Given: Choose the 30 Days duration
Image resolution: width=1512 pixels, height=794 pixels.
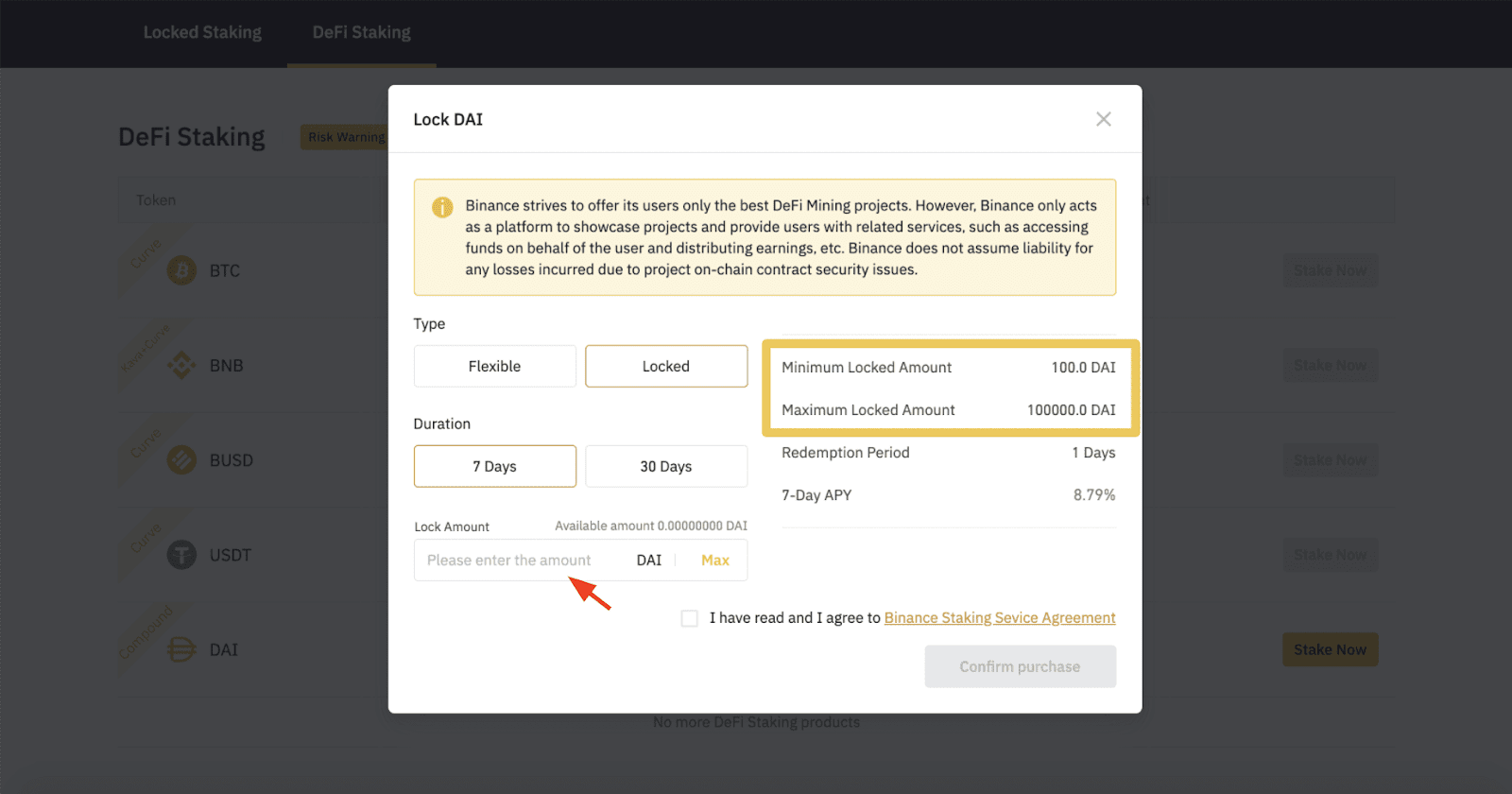Looking at the screenshot, I should (666, 466).
